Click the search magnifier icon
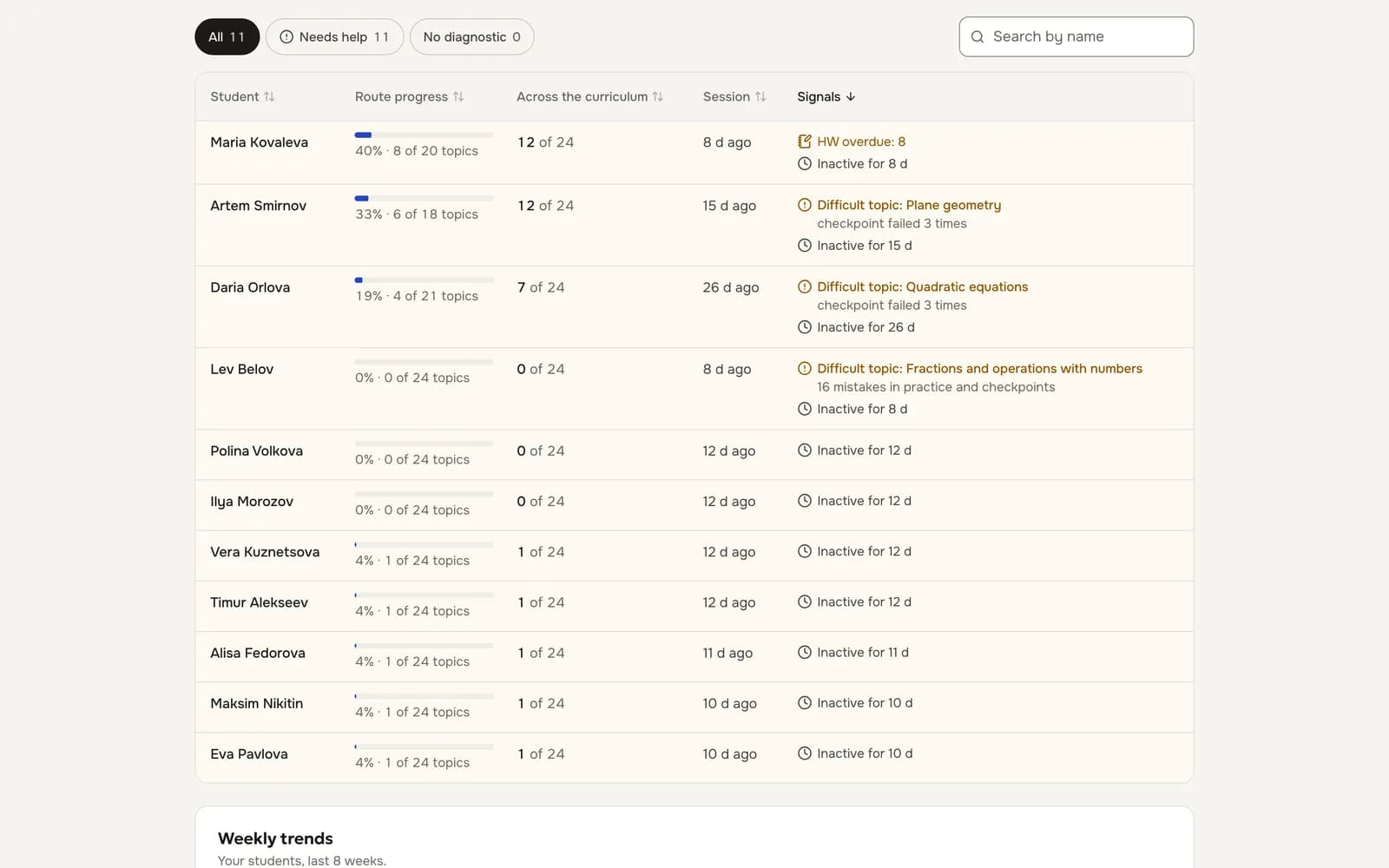Screen dimensions: 1389x868 [x=978, y=36]
